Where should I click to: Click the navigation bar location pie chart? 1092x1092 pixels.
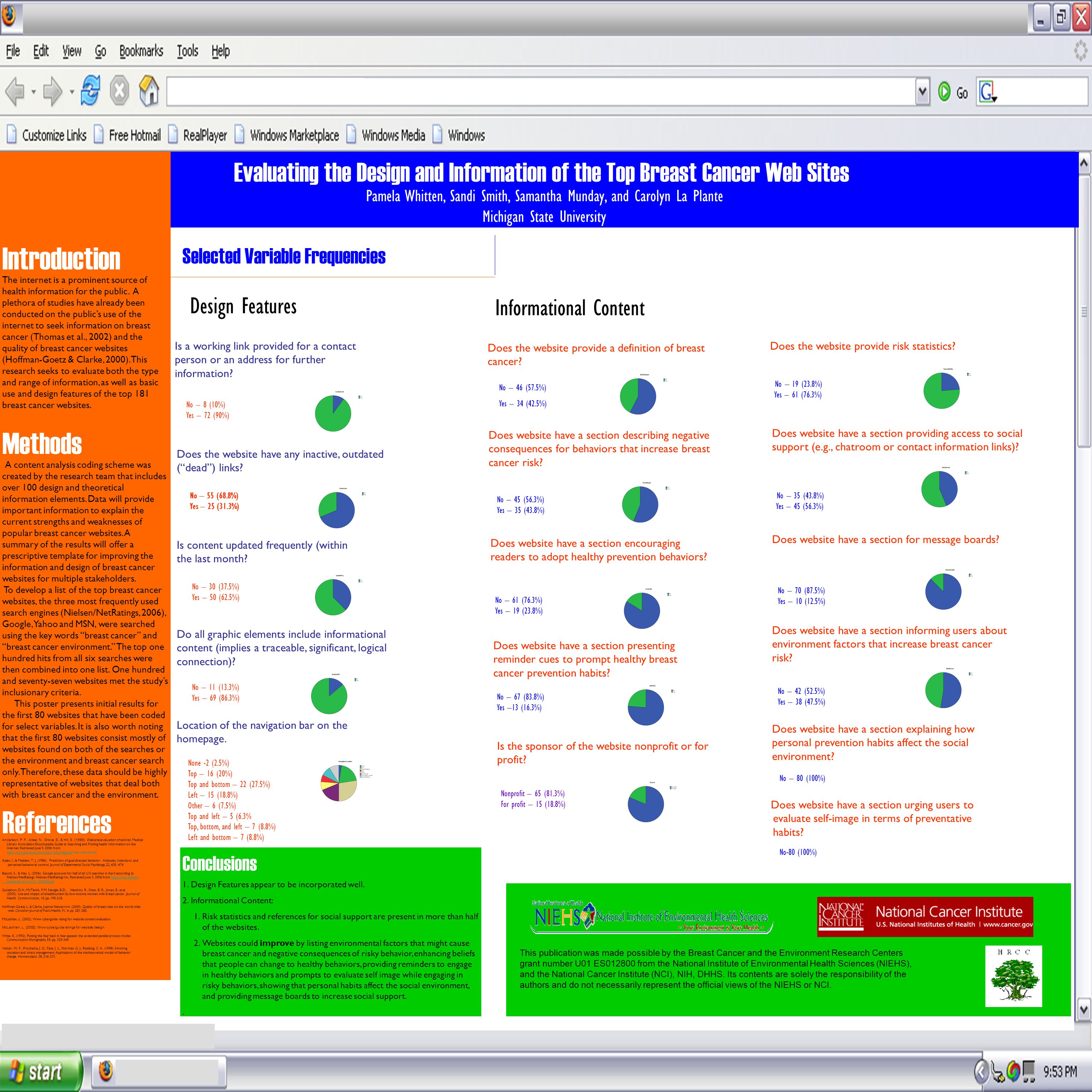click(338, 783)
